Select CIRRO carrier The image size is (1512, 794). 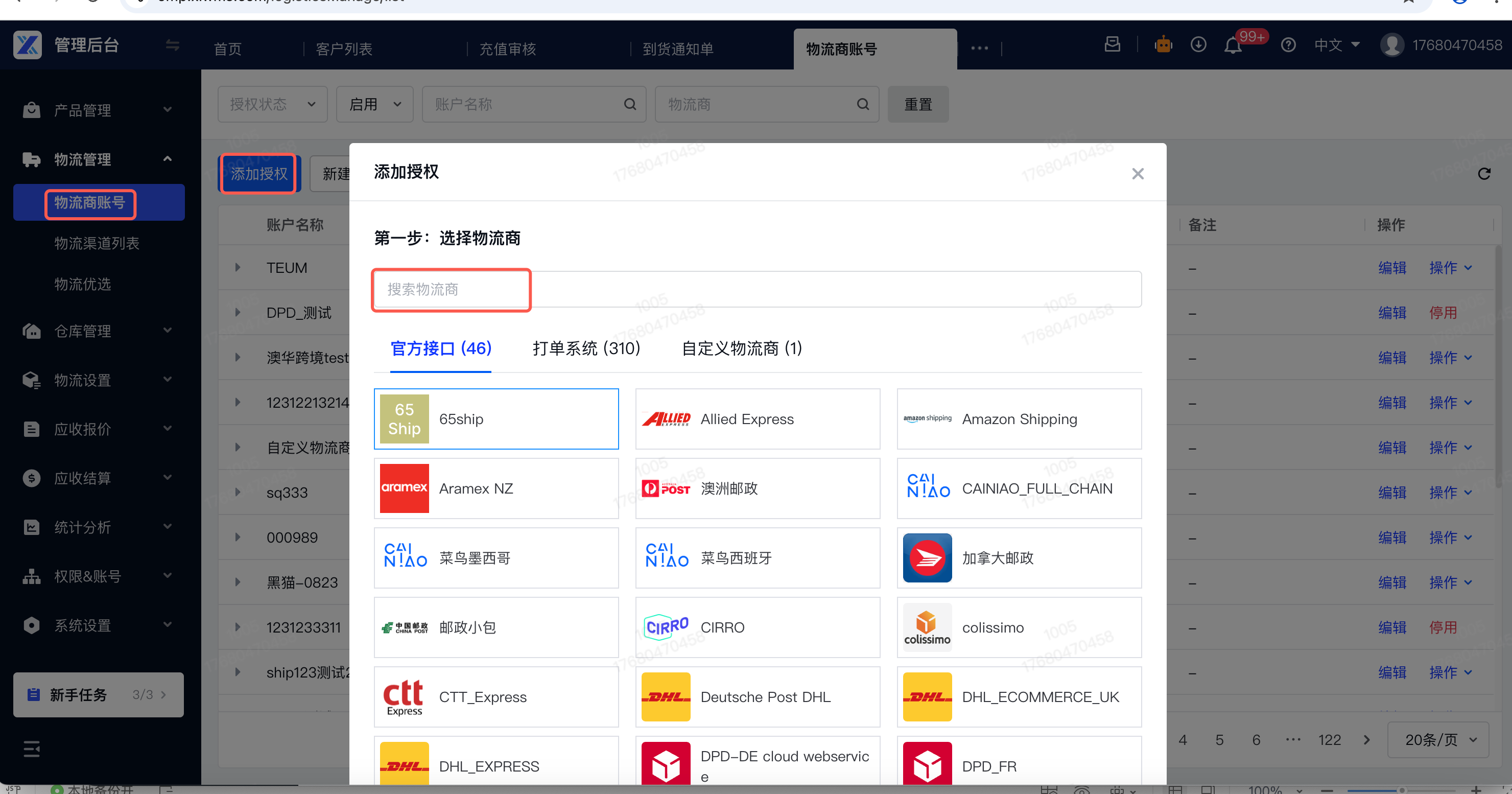point(757,628)
